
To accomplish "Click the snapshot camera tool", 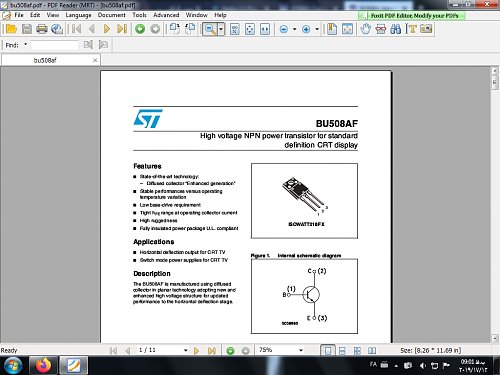I will click(x=426, y=29).
